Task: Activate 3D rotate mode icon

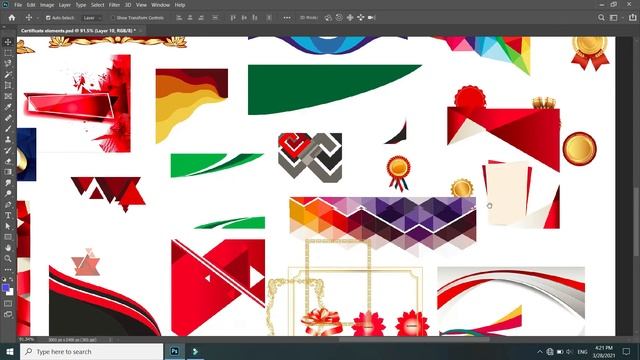Action: pos(328,18)
